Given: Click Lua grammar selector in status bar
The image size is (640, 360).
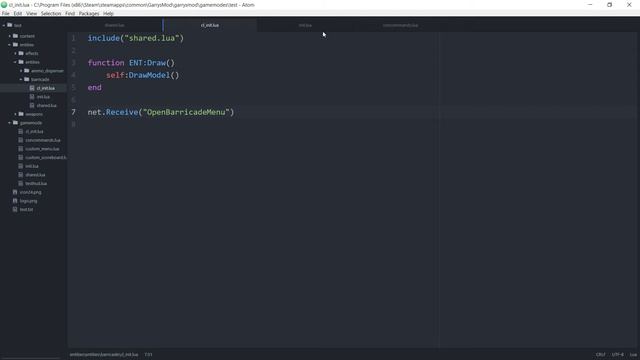Looking at the screenshot, I should tap(633, 355).
